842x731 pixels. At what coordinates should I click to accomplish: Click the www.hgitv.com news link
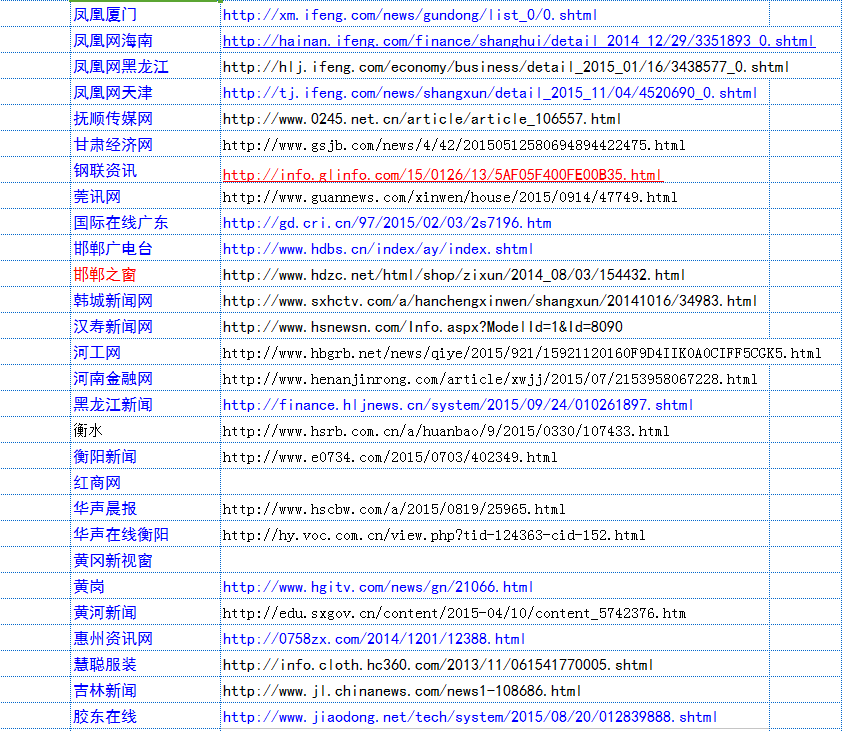(378, 587)
